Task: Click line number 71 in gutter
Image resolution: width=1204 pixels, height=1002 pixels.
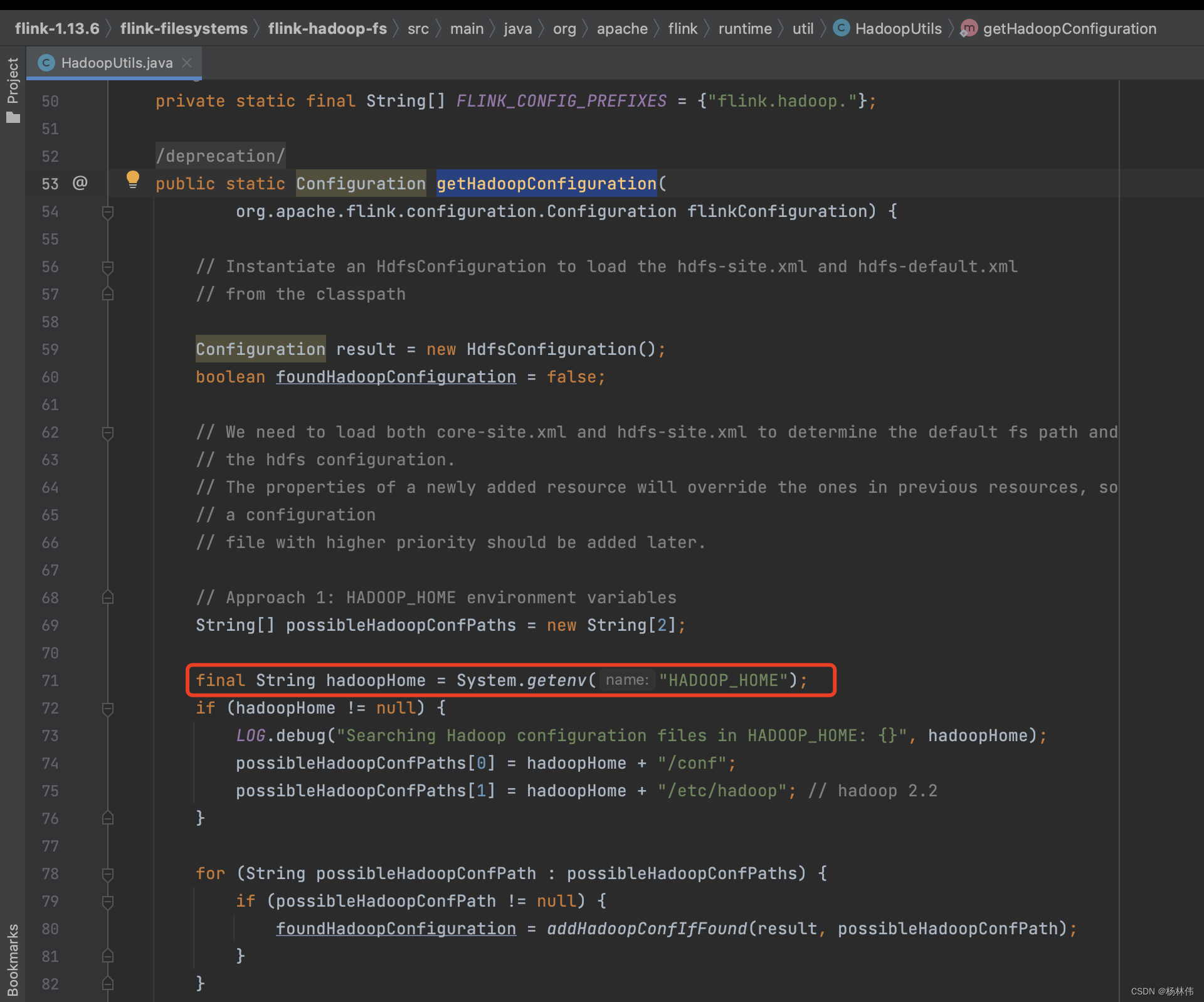Action: pyautogui.click(x=50, y=681)
